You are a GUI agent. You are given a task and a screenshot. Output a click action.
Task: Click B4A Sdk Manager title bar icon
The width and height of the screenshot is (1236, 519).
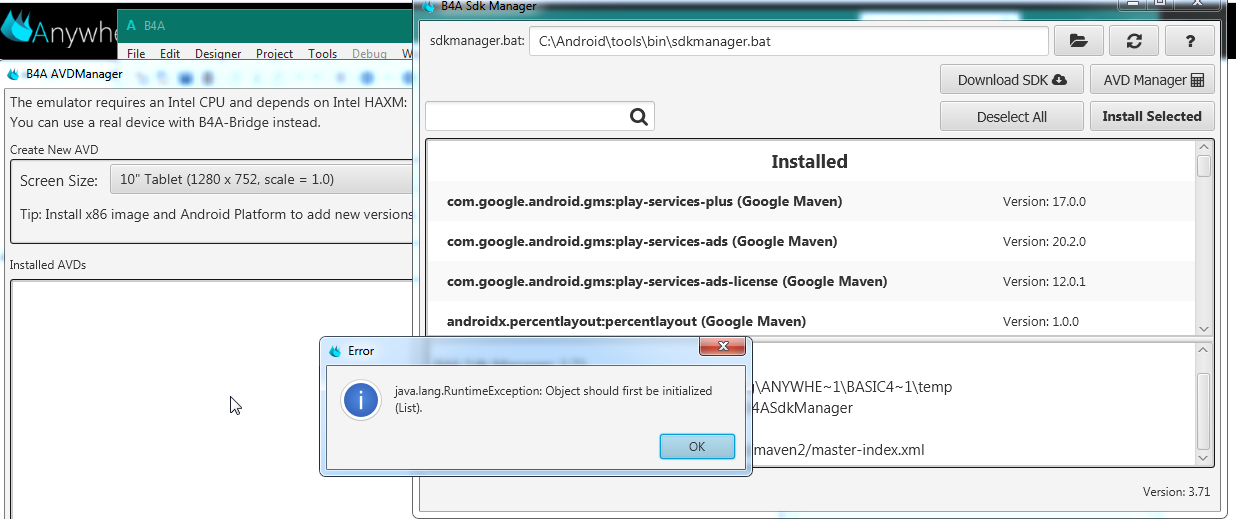click(429, 6)
